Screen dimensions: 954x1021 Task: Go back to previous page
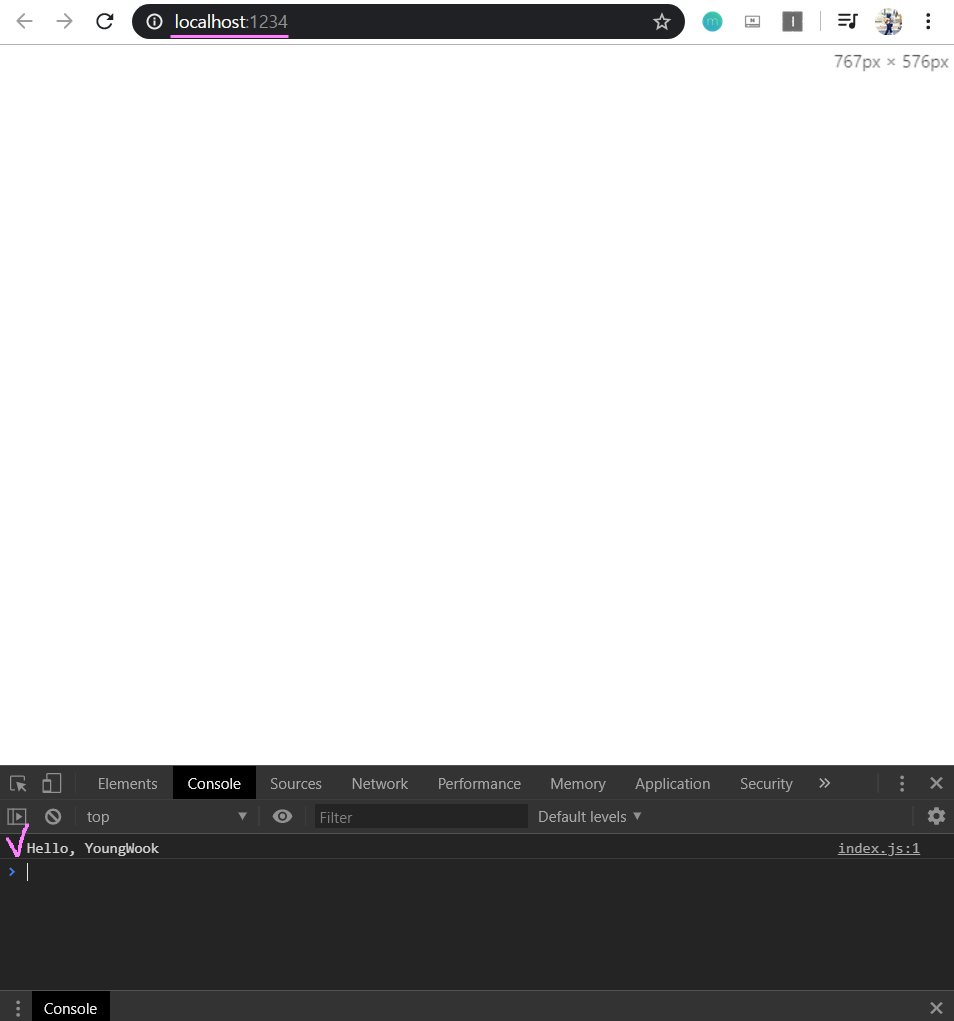pyautogui.click(x=24, y=21)
